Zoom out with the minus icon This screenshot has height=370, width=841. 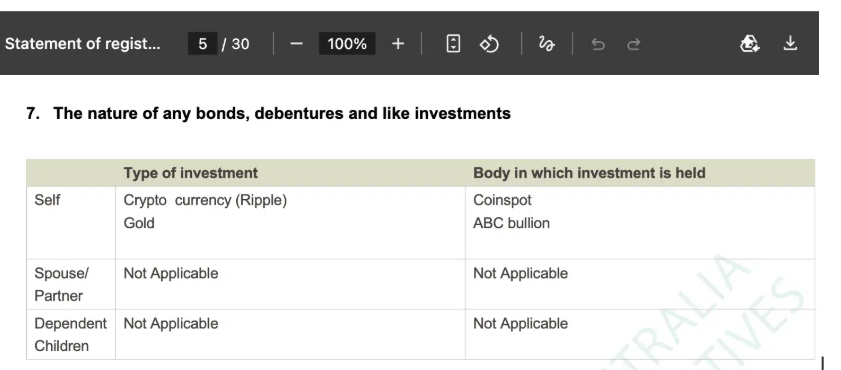coord(297,43)
